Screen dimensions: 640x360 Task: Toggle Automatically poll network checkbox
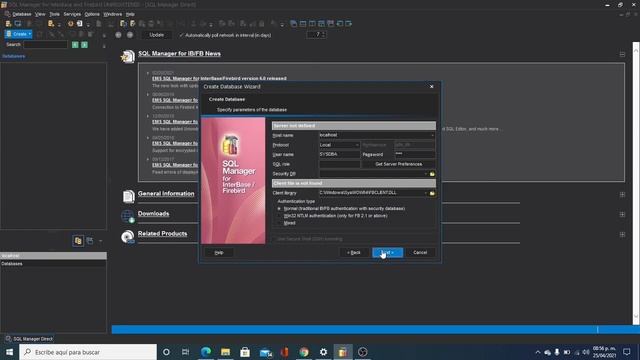[x=182, y=35]
